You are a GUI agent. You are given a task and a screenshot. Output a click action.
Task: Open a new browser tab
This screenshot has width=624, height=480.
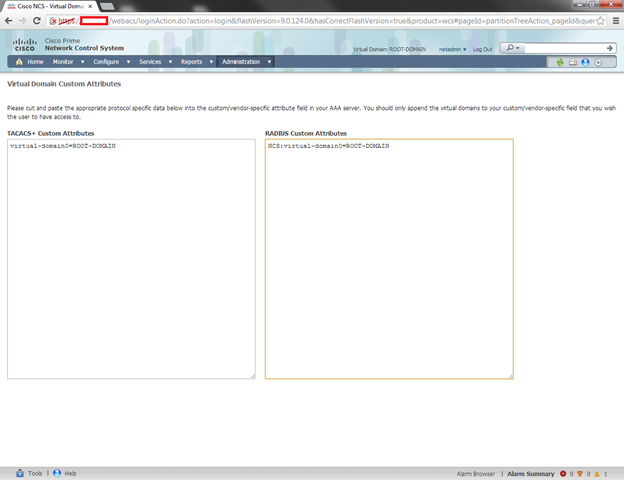point(107,6)
